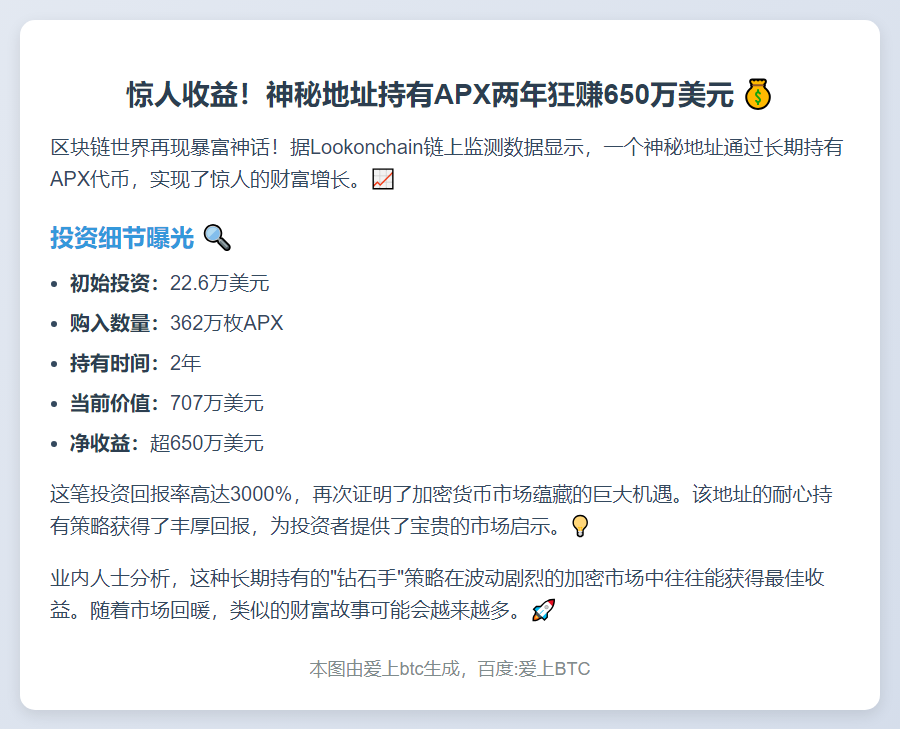Click the paragraph mentioning 3000% return
The height and width of the screenshot is (729, 900).
click(x=440, y=510)
